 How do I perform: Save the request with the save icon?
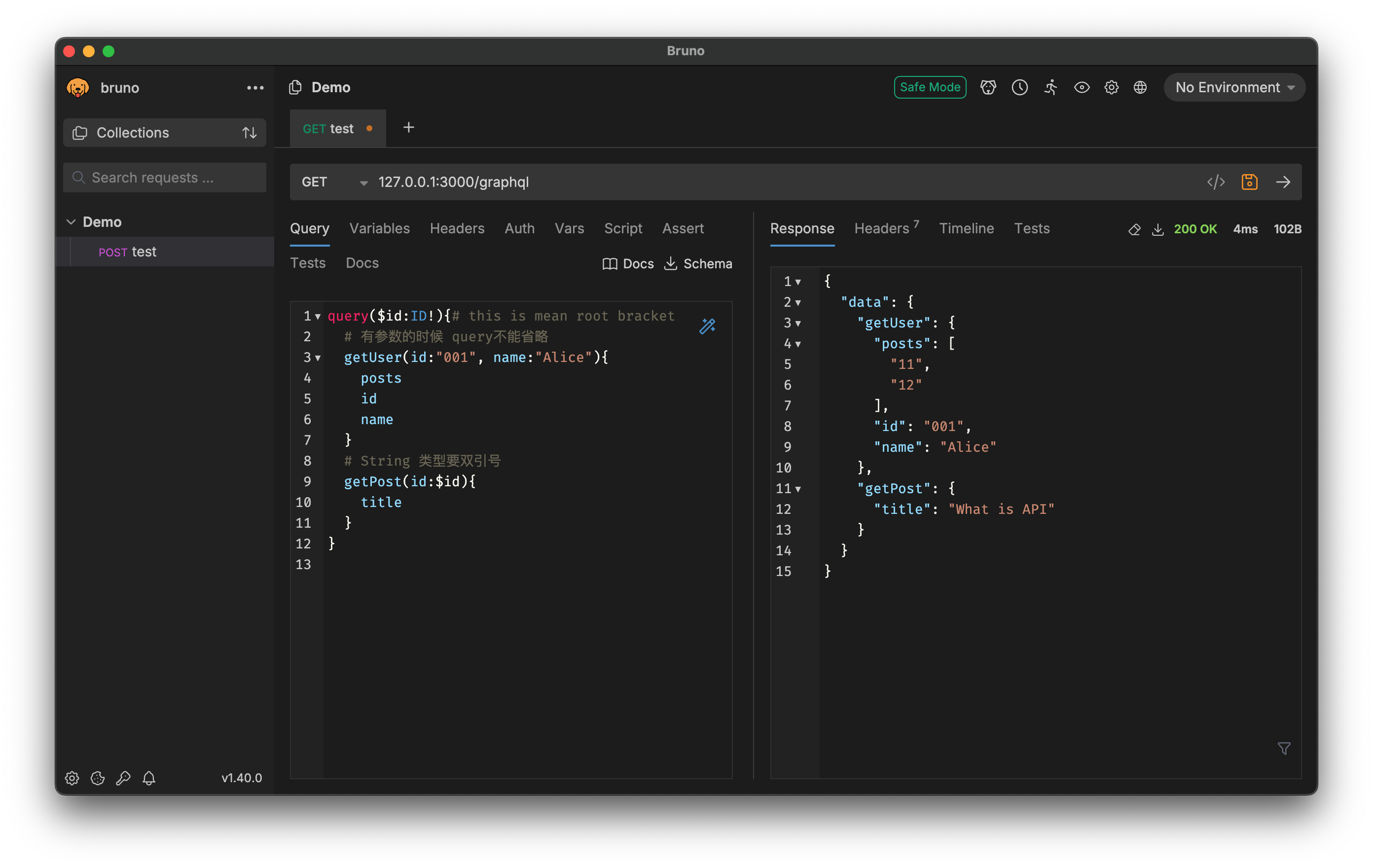point(1249,182)
